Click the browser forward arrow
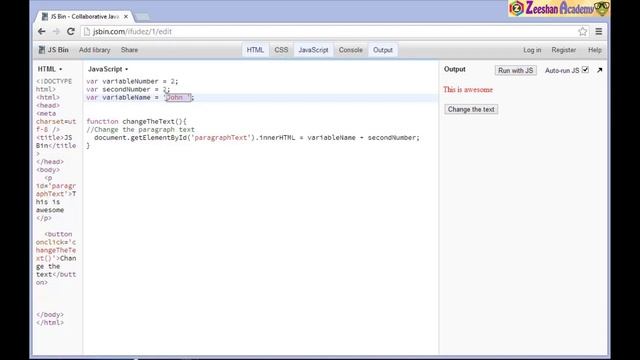 (56, 31)
